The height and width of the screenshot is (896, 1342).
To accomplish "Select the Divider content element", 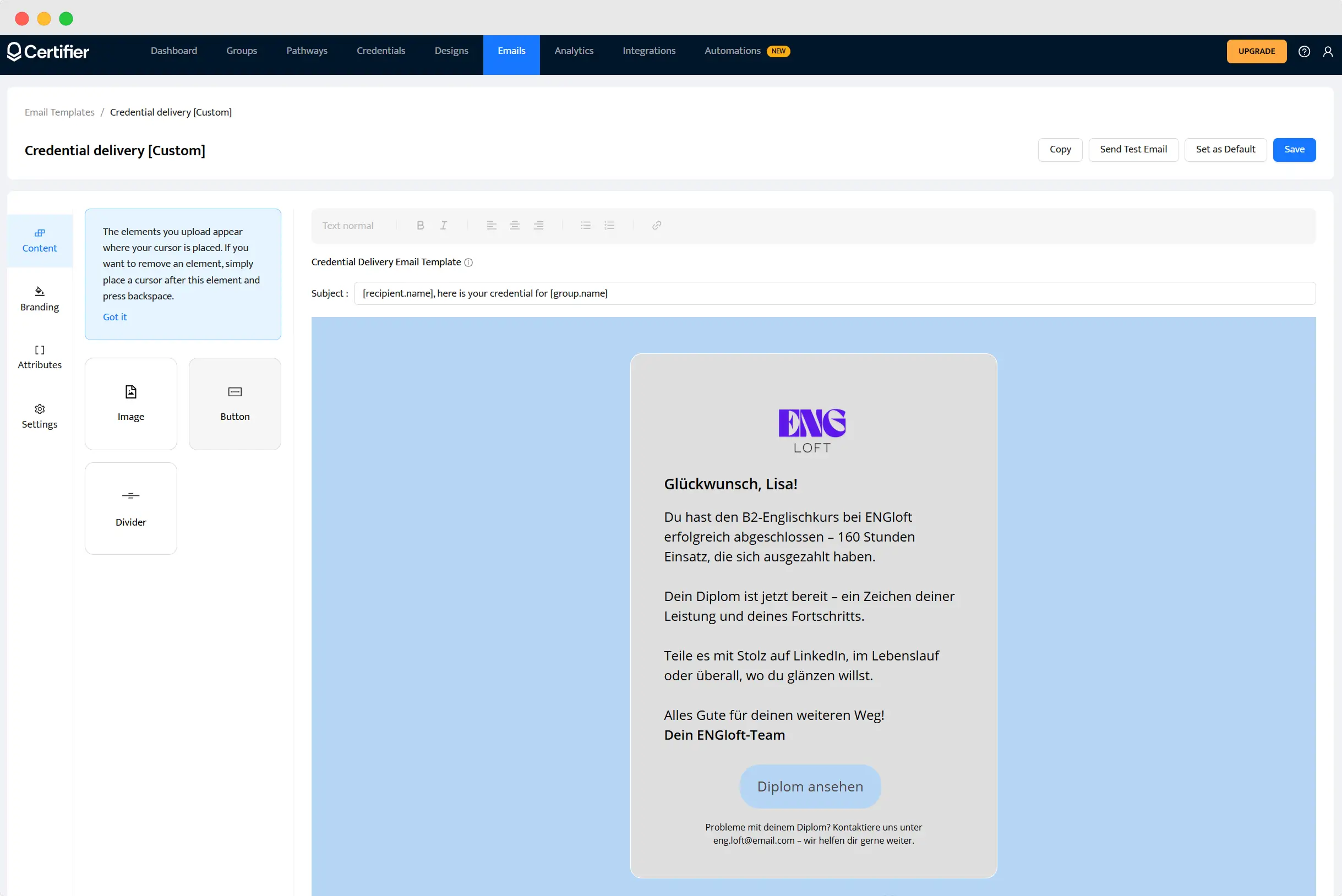I will pos(130,508).
